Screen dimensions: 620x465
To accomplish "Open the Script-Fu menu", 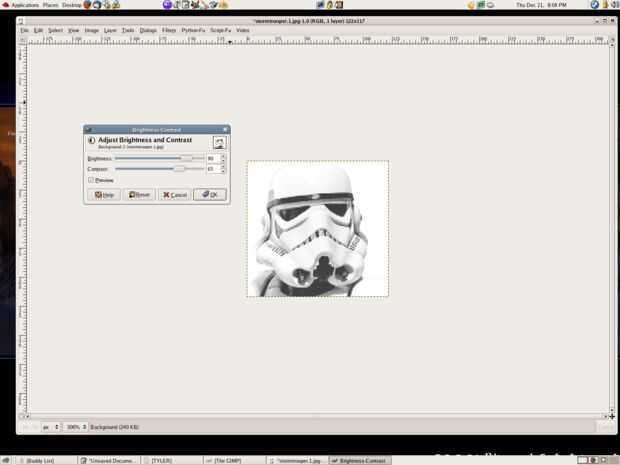I will pyautogui.click(x=220, y=30).
